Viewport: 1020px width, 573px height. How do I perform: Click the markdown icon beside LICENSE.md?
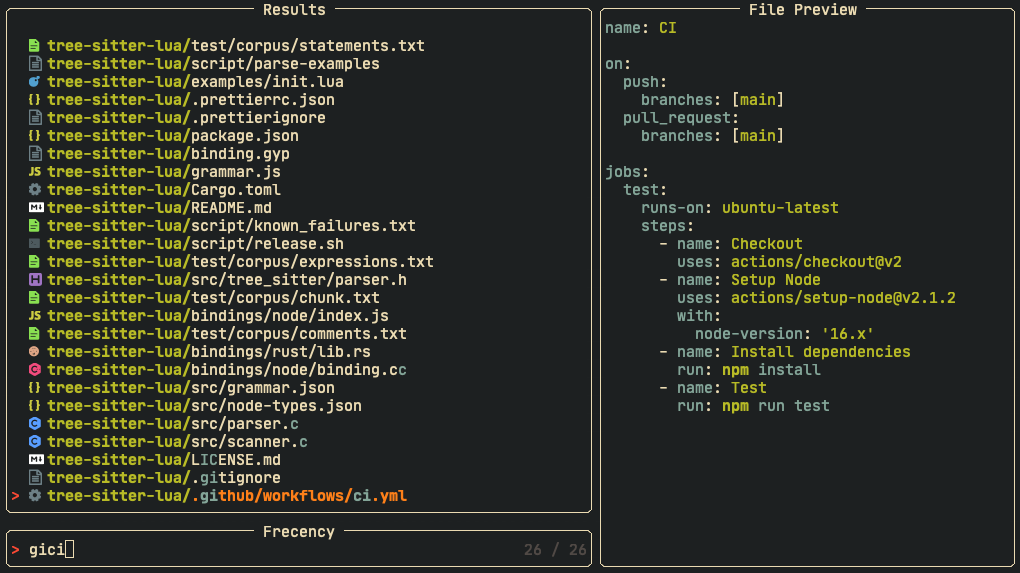tap(36, 460)
